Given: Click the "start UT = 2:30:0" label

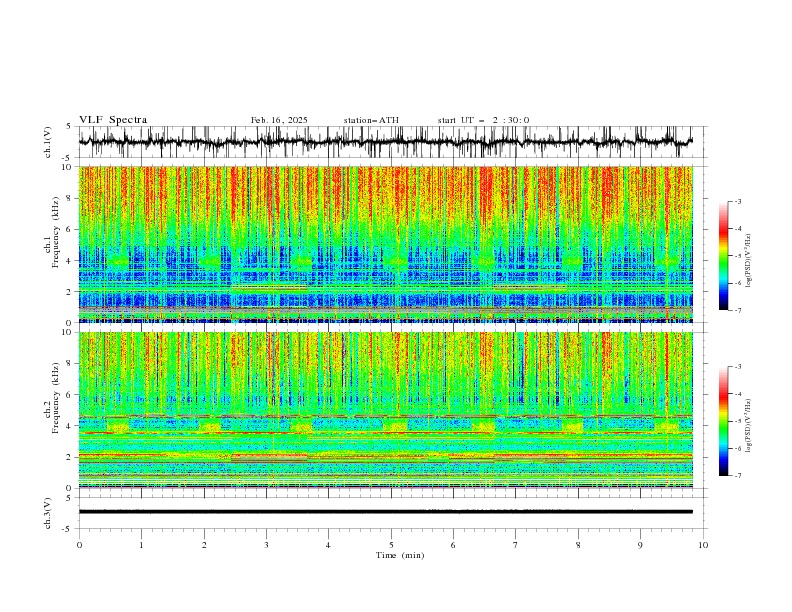Looking at the screenshot, I should click(x=483, y=120).
